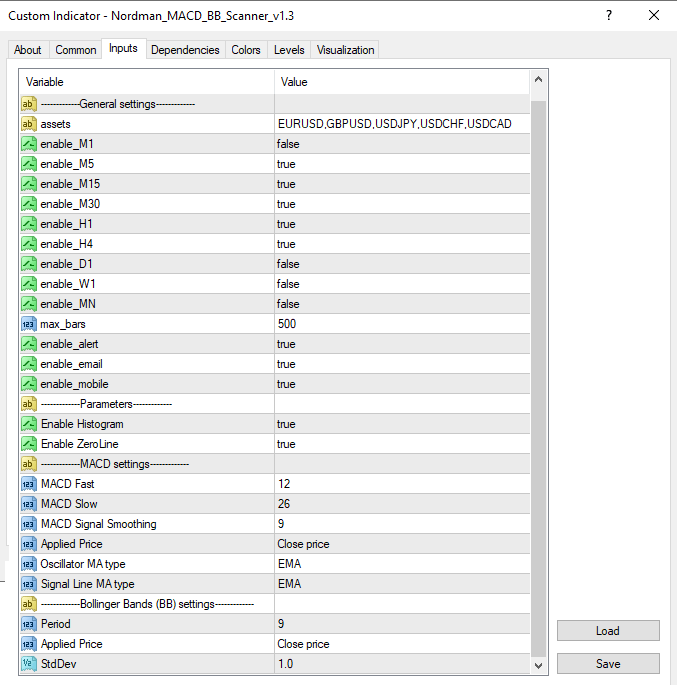Screen dimensions: 678x685
Task: Click the icon beside Enable ZeroLine
Action: (28, 444)
